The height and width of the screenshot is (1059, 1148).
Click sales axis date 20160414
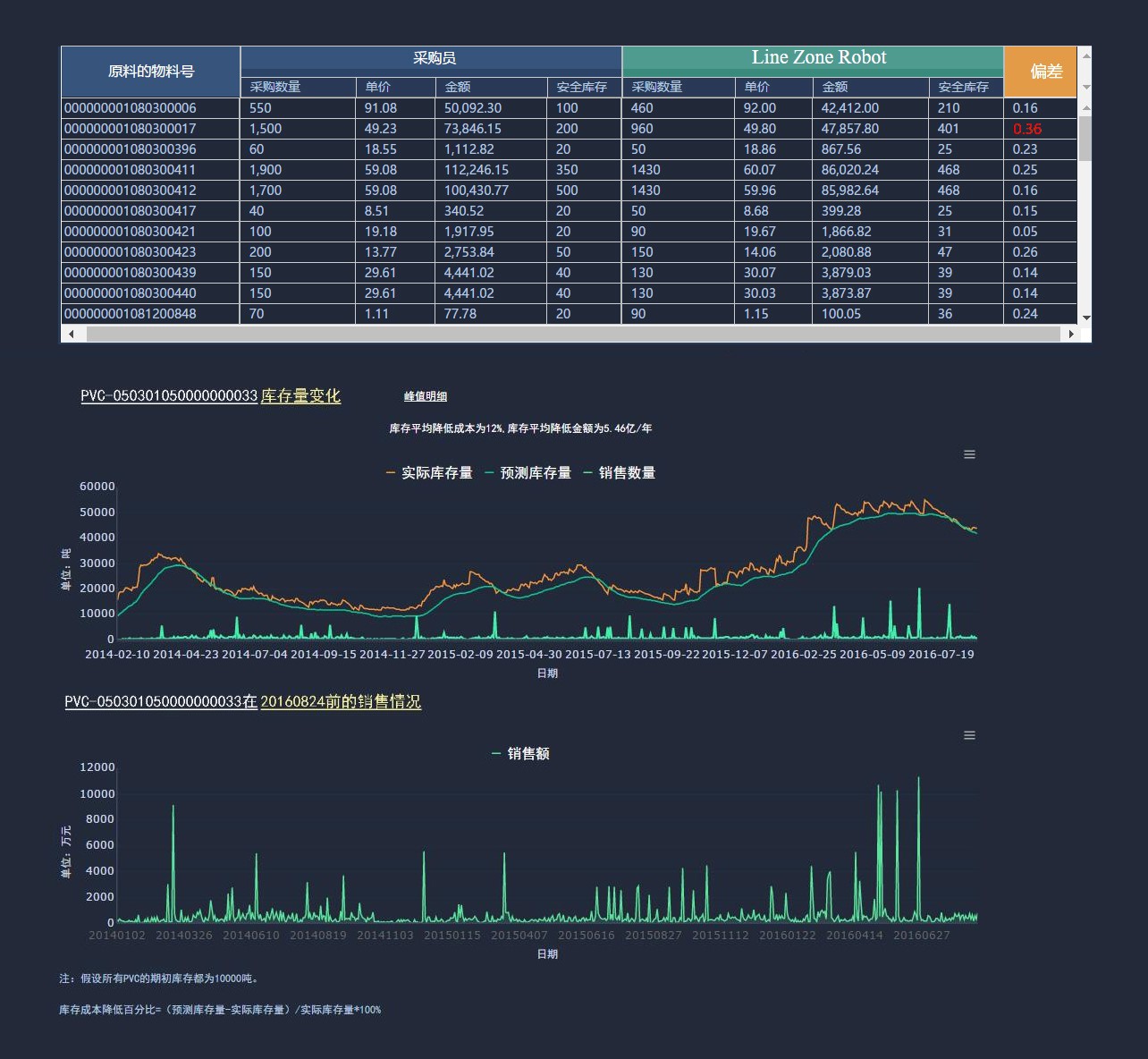[855, 935]
